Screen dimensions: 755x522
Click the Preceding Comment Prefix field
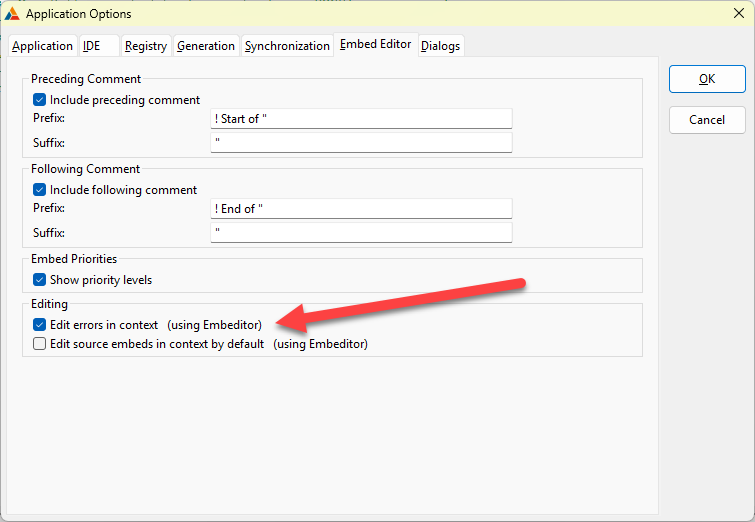point(361,119)
